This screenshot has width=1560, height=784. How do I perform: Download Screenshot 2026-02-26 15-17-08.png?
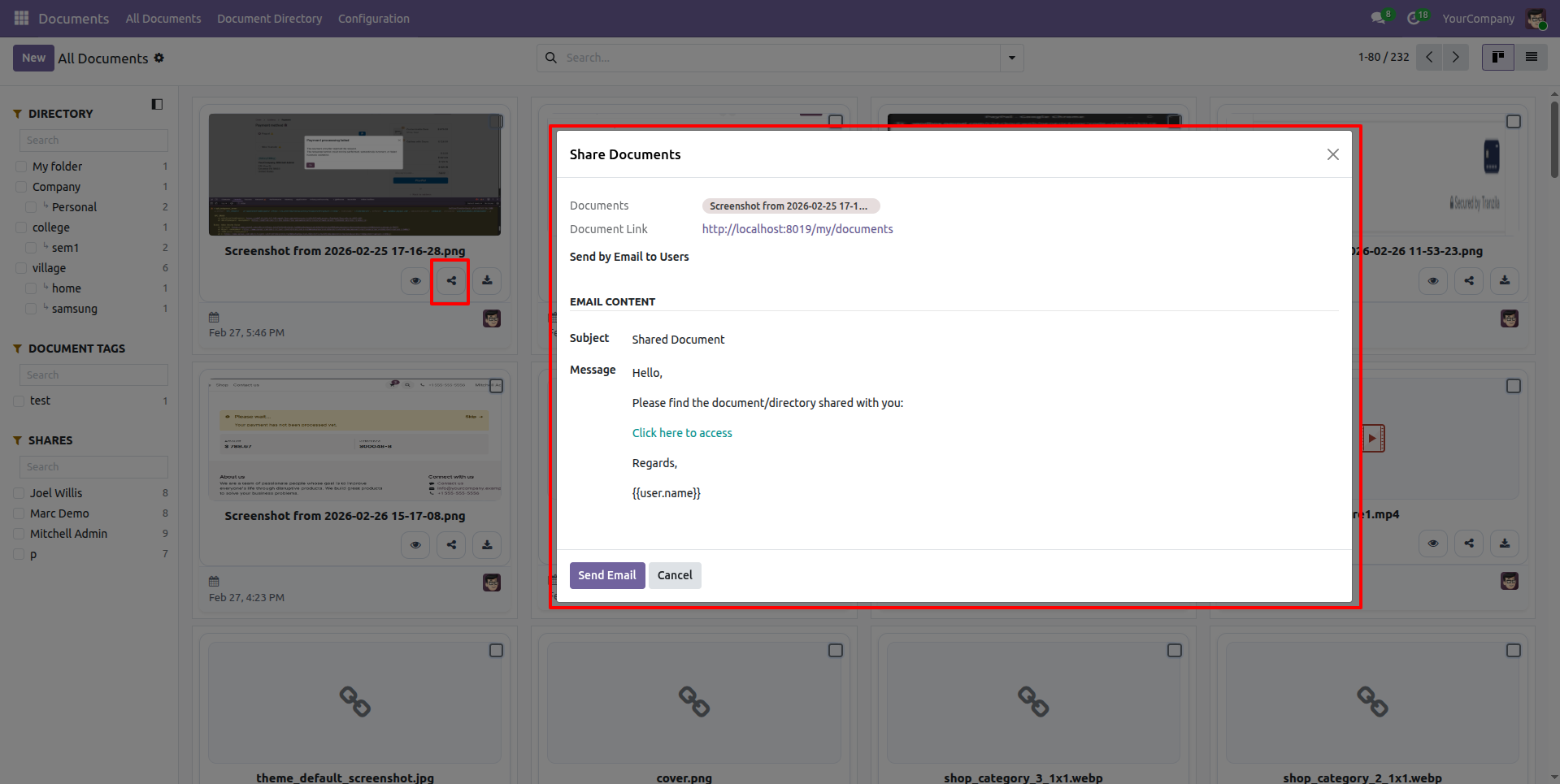(x=487, y=545)
